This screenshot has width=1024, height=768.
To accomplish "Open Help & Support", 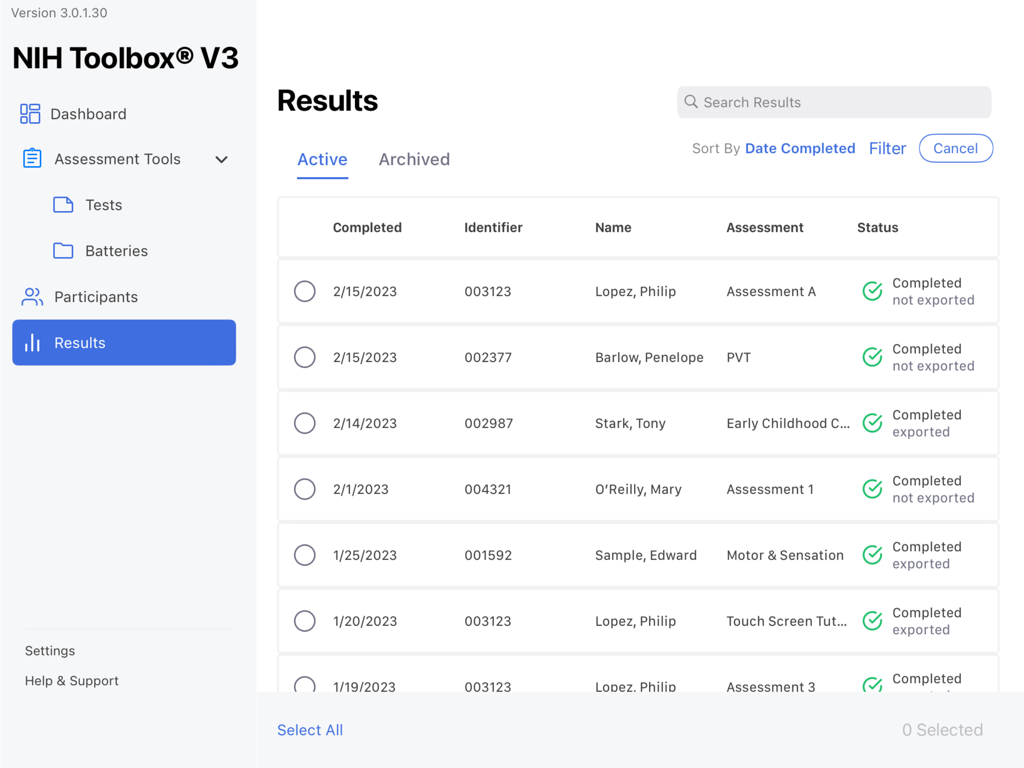I will [x=72, y=680].
